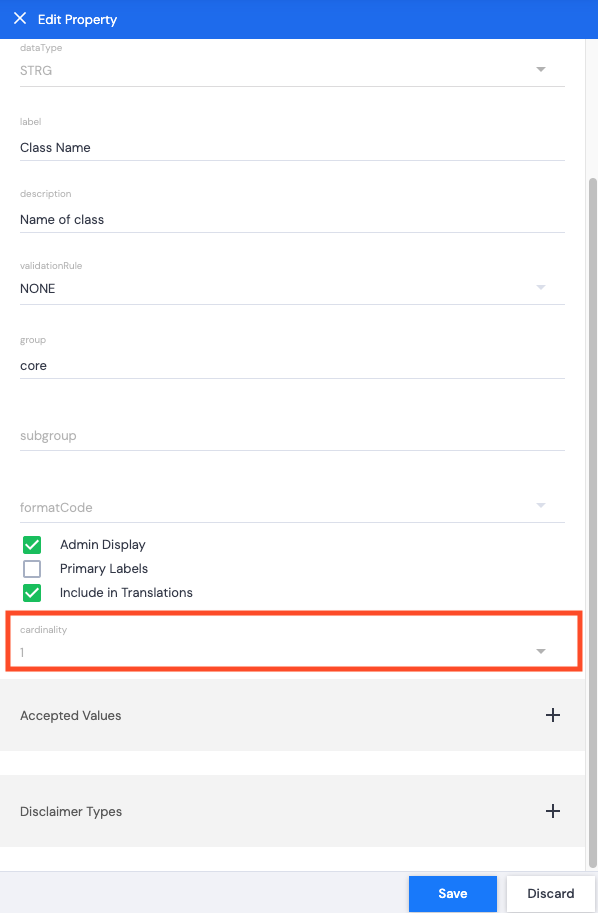
Task: Expand the validationRule dropdown arrow
Action: pos(541,288)
